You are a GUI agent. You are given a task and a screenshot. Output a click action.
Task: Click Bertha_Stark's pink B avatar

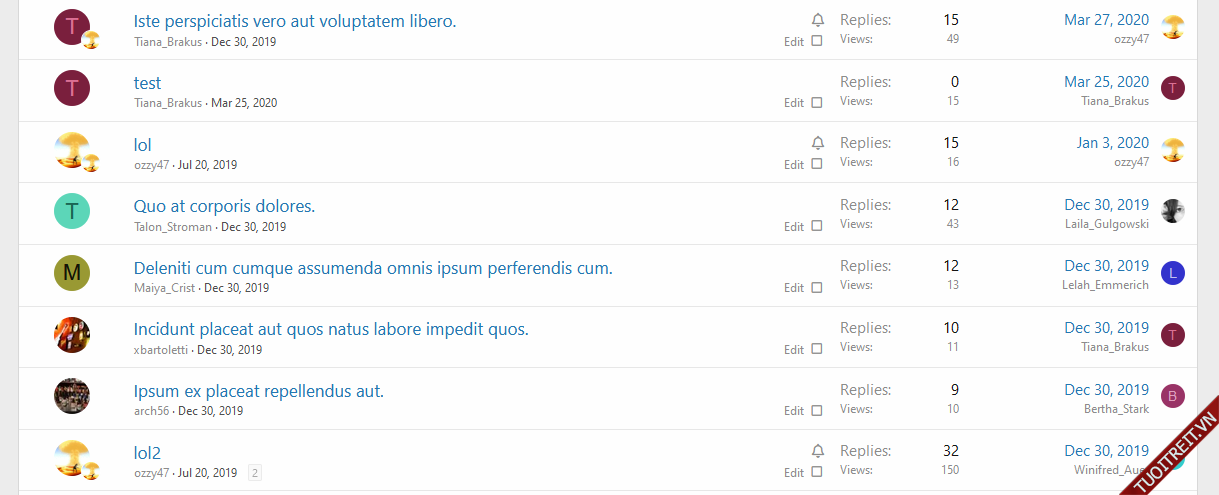click(1173, 396)
